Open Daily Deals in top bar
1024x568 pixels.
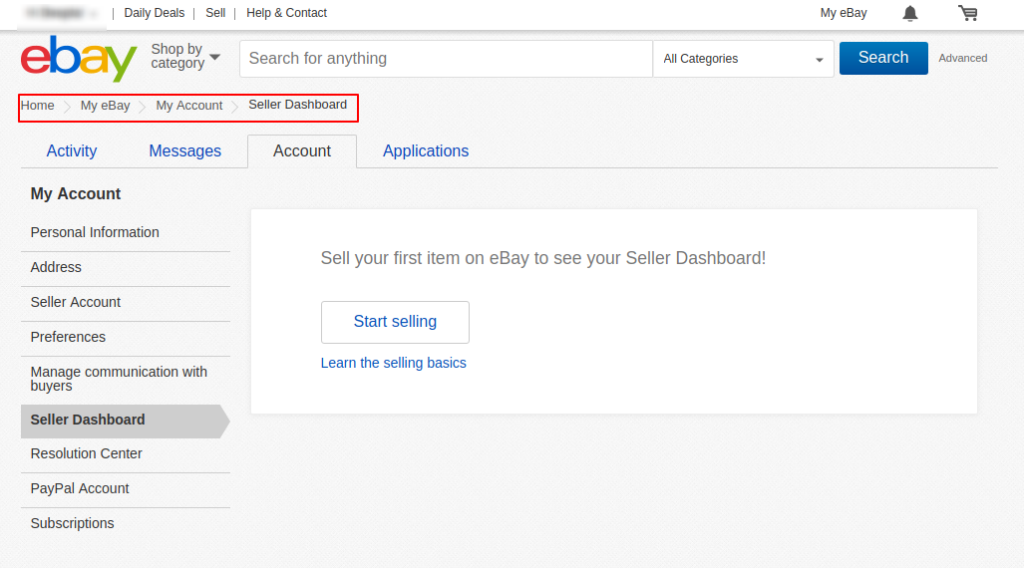point(154,13)
